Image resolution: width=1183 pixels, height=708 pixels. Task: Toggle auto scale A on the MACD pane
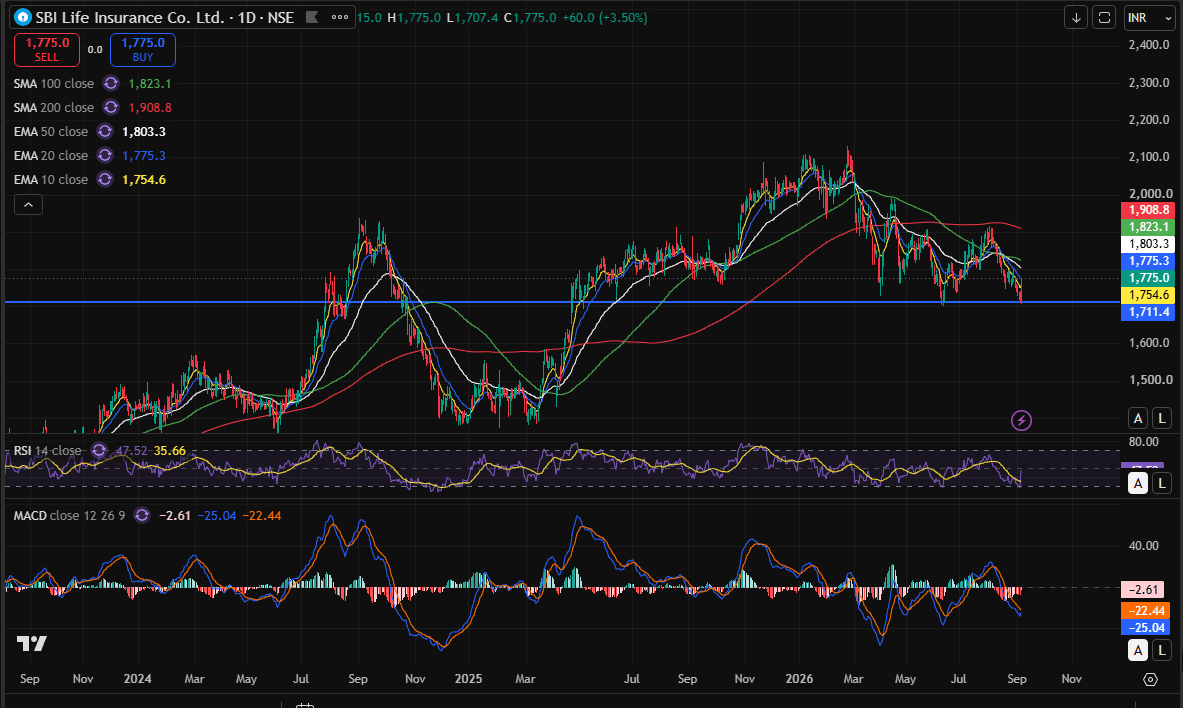pos(1138,650)
